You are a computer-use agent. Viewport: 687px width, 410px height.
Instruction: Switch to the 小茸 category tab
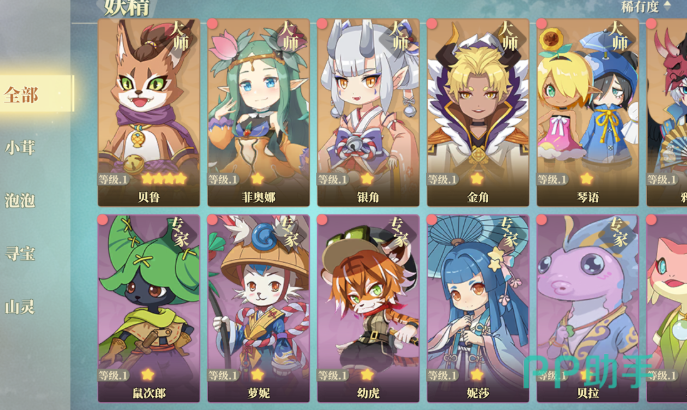20,148
